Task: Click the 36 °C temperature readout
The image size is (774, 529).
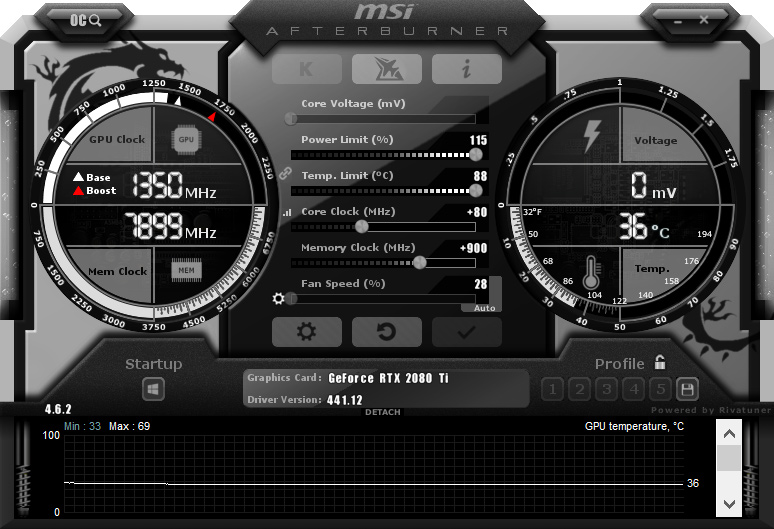Action: click(x=644, y=227)
